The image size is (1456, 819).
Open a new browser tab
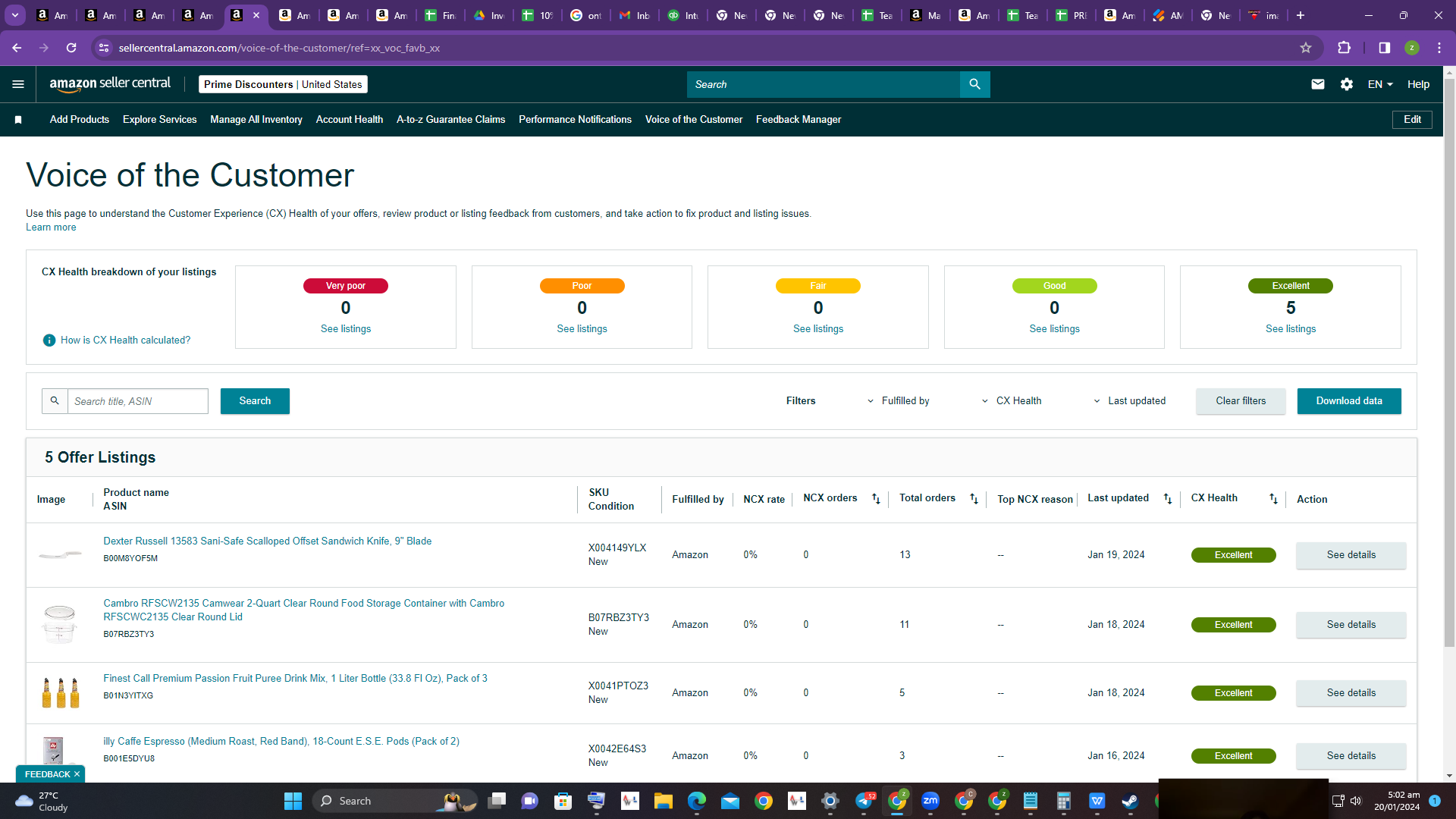click(x=1301, y=15)
